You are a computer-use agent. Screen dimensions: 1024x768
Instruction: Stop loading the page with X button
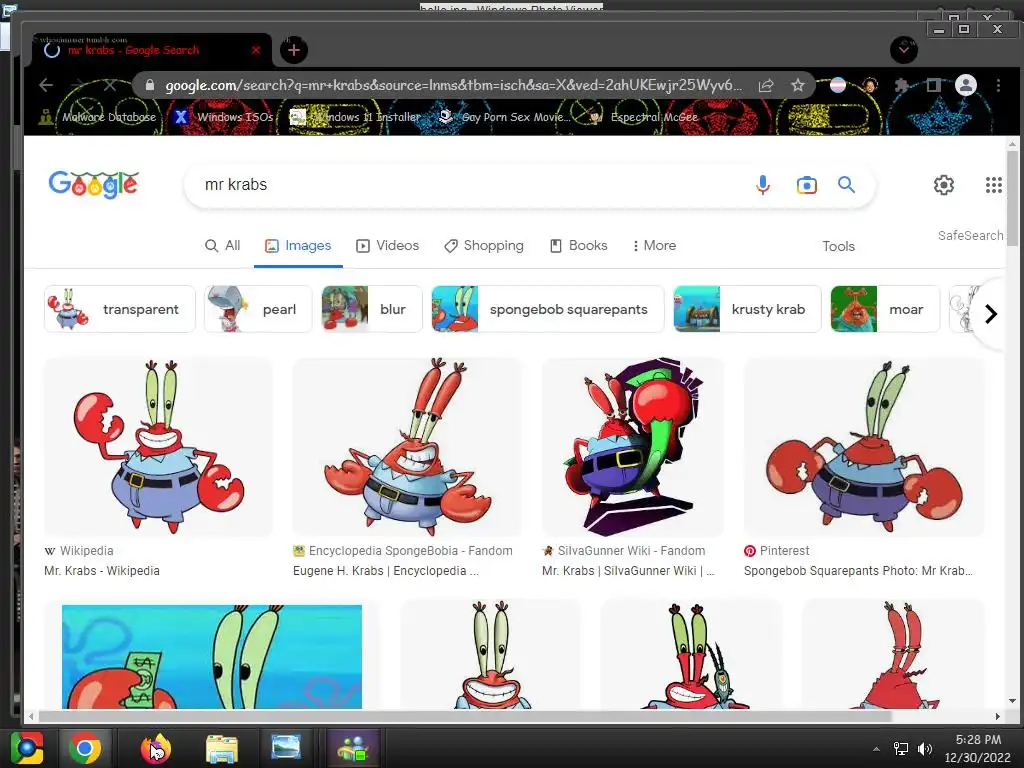[110, 85]
